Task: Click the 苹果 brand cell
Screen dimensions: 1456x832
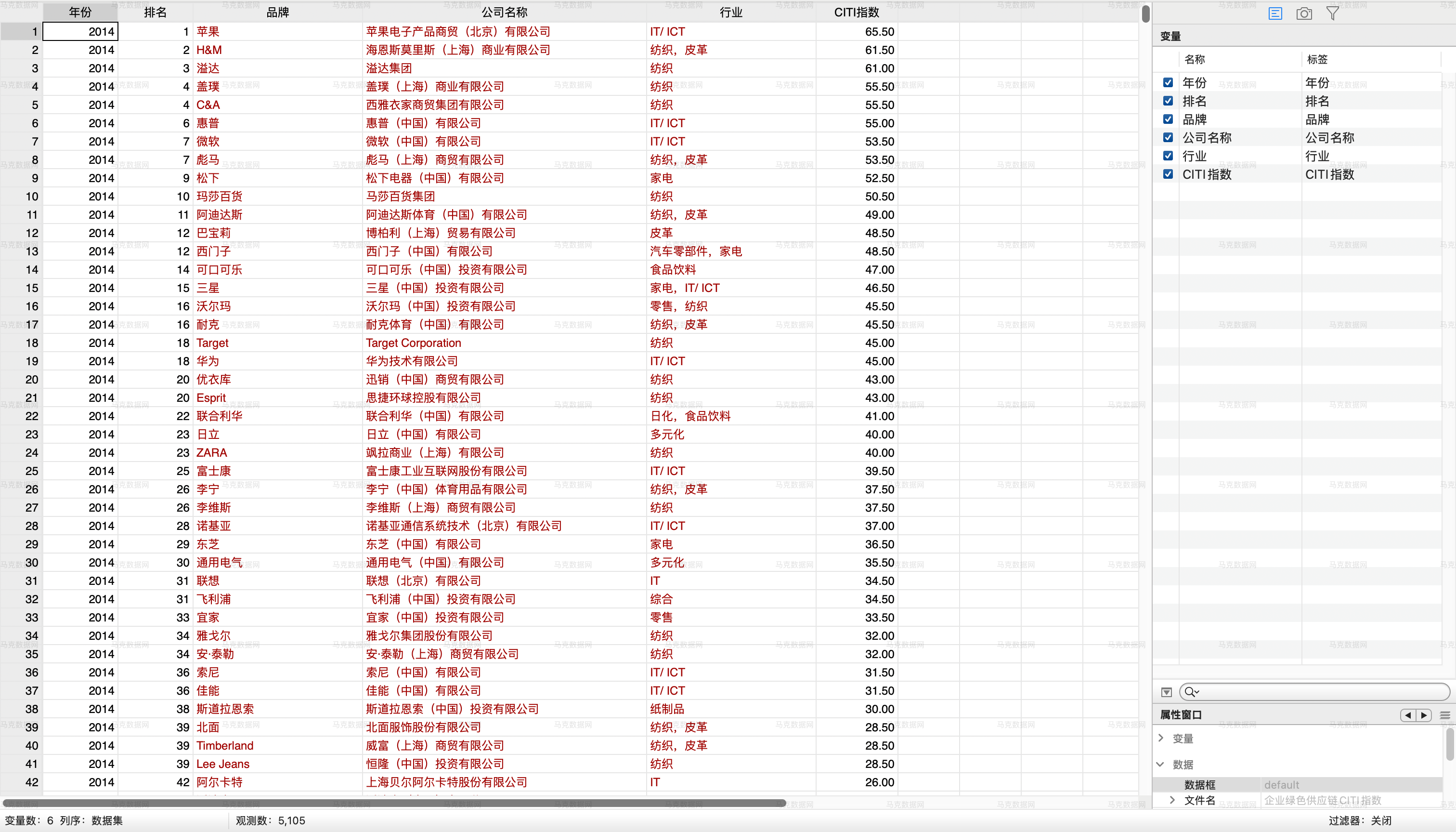Action: (x=277, y=31)
